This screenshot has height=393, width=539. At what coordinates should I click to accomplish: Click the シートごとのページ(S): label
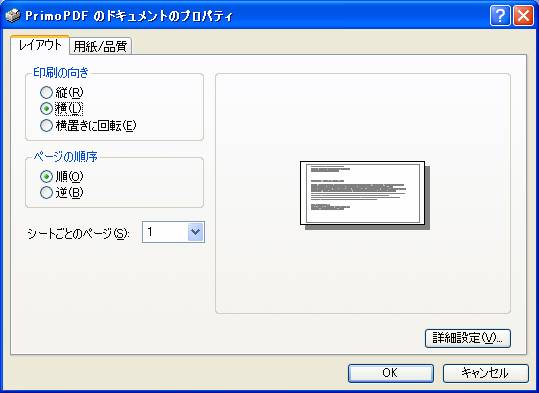pyautogui.click(x=78, y=234)
